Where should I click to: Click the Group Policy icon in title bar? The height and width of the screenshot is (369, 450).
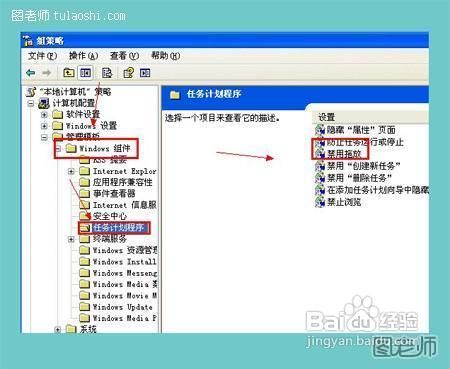[x=28, y=41]
